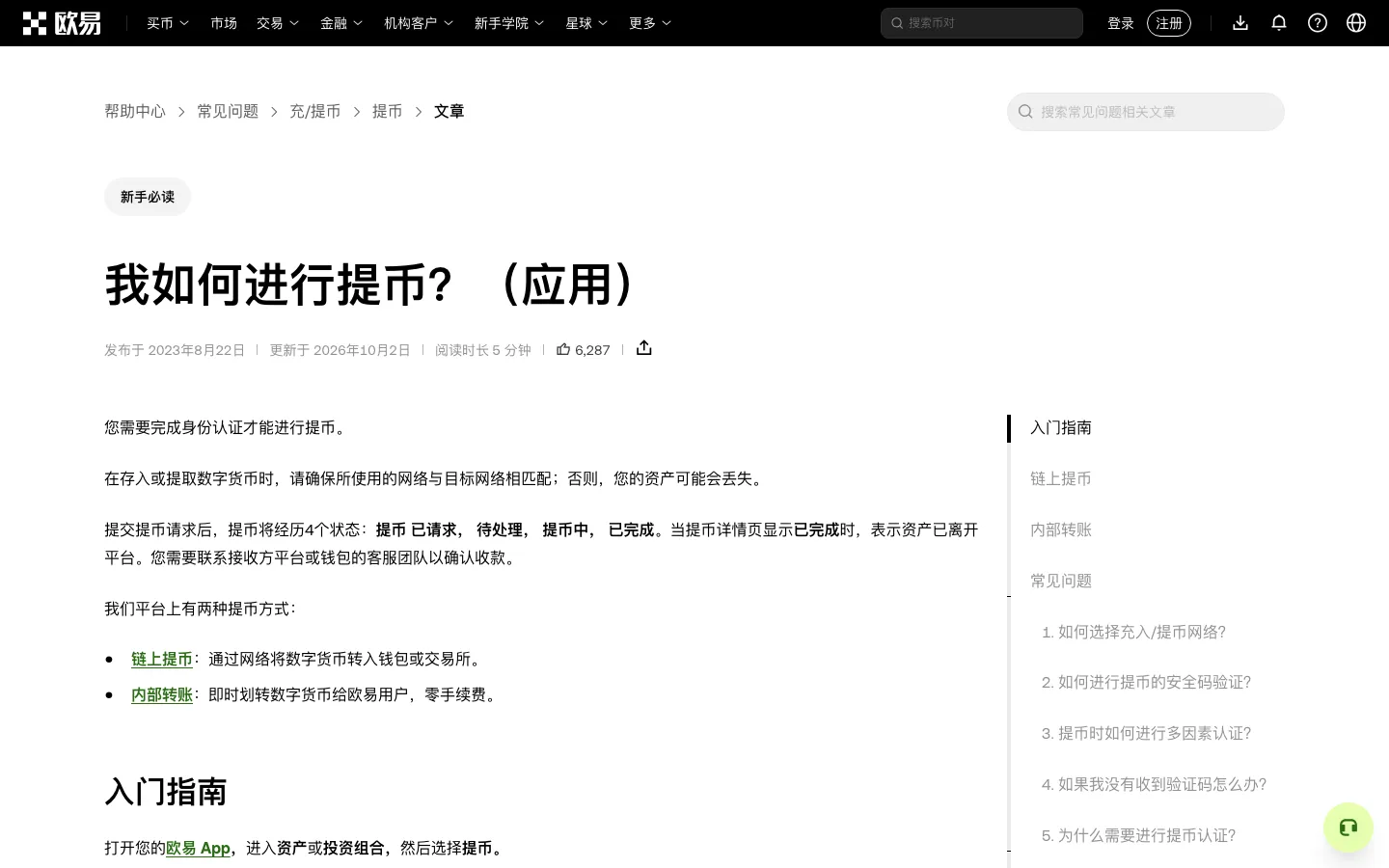Click the 注册 register button
1389x868 pixels.
click(1169, 23)
